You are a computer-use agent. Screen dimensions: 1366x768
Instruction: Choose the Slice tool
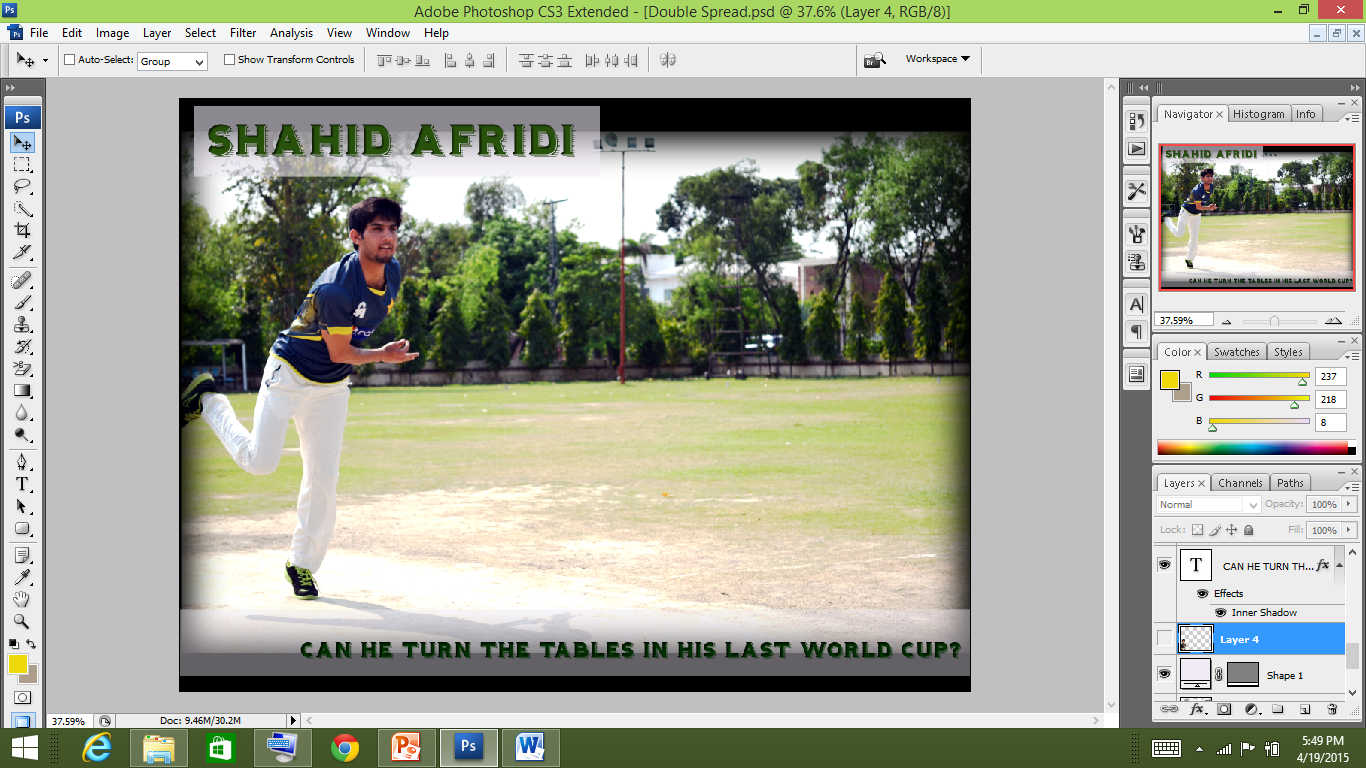[22, 252]
